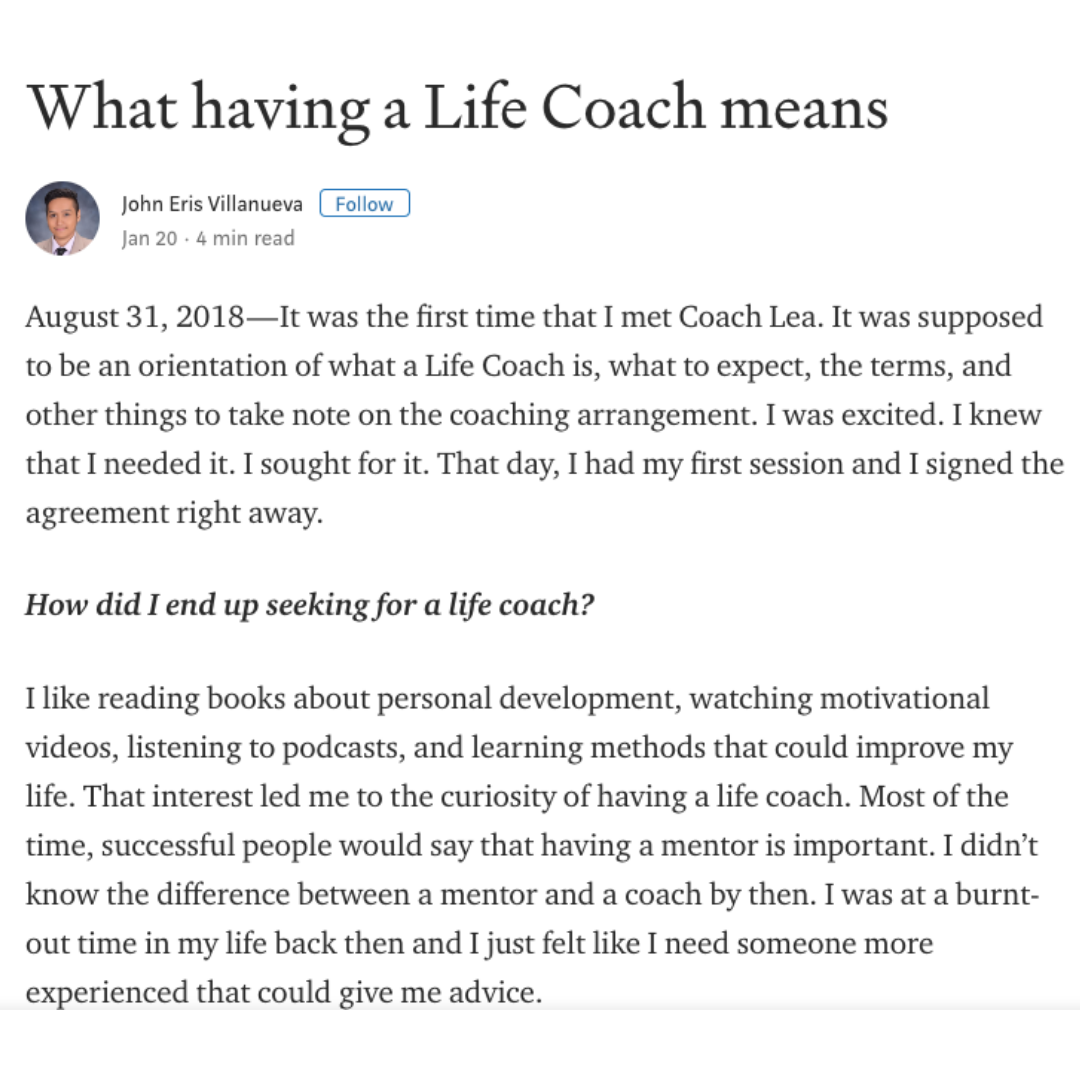Click the final line ending 'give me advice.'

click(x=284, y=993)
